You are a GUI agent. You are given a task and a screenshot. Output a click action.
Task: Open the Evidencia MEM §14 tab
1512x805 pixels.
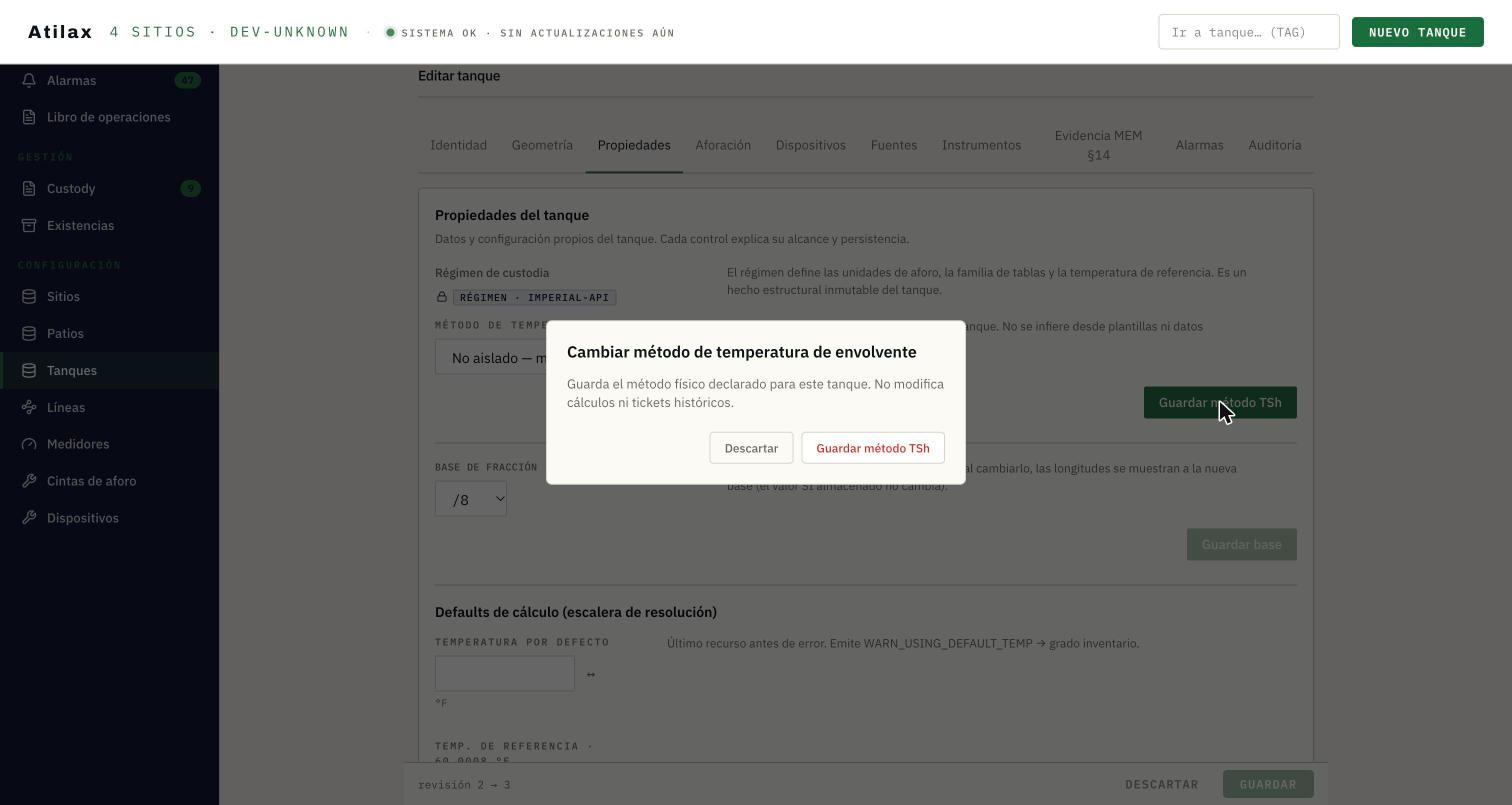1098,145
